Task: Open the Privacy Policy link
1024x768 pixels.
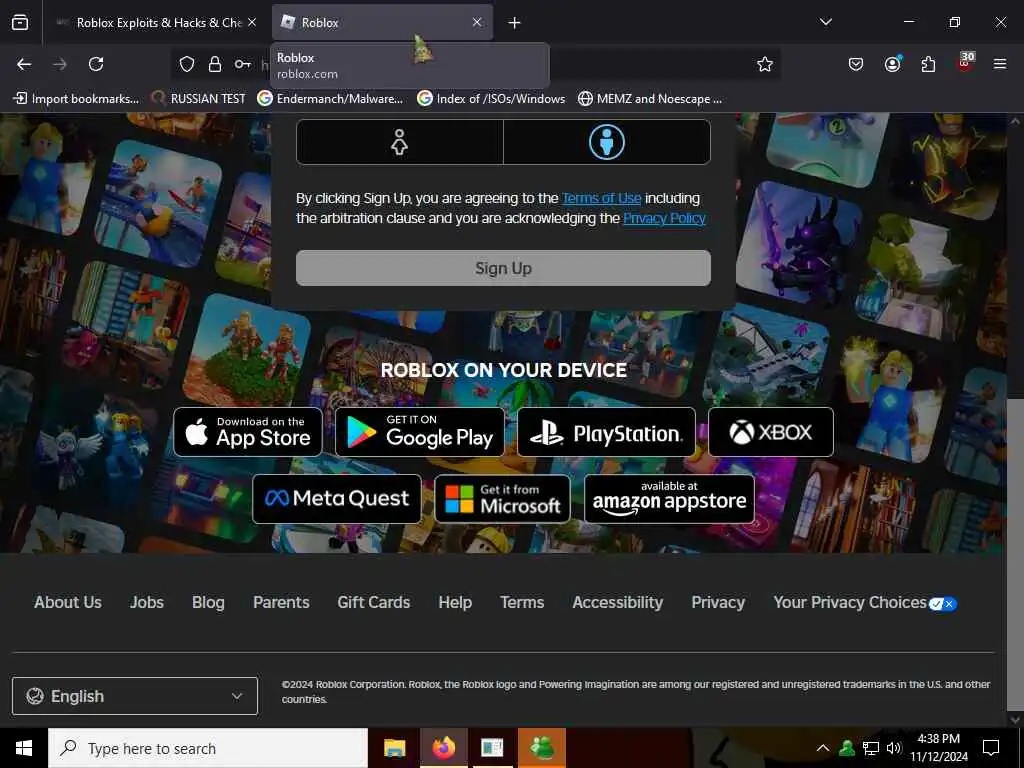Action: point(664,218)
